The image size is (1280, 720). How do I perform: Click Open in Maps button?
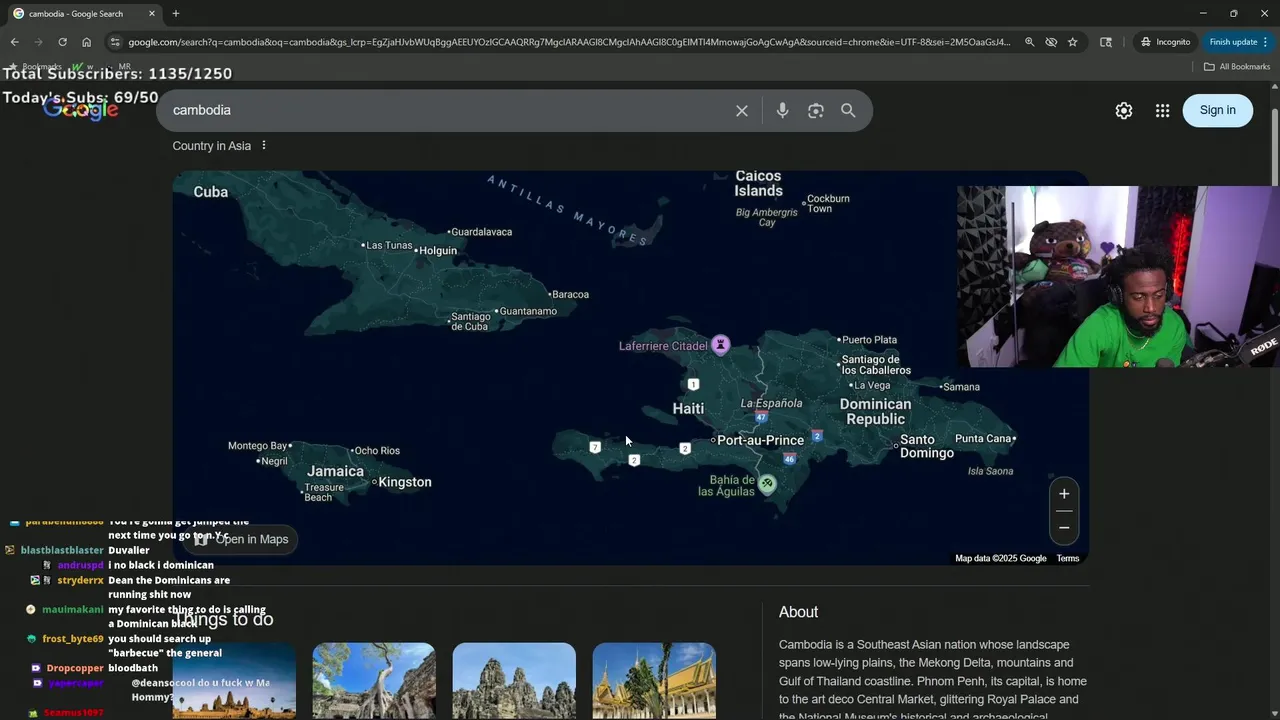click(x=241, y=539)
